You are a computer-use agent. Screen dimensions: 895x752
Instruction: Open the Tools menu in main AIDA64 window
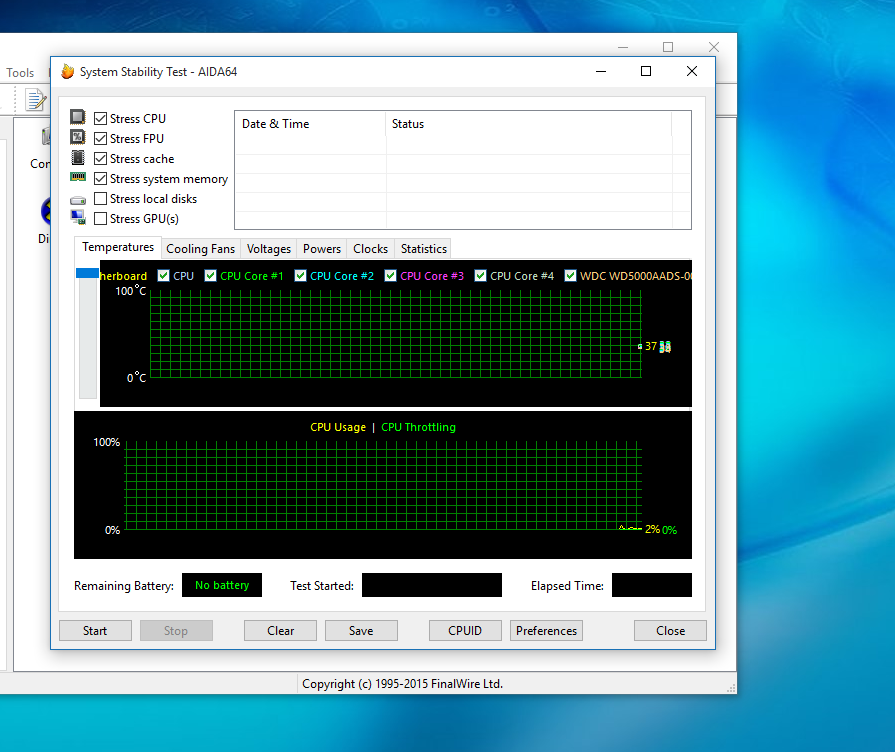click(x=20, y=73)
